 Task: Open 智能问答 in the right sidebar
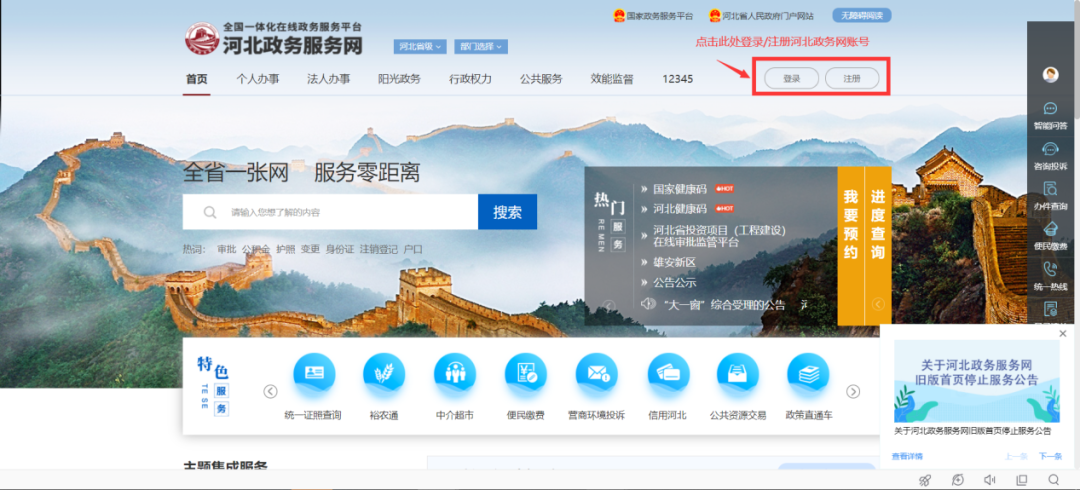tap(1050, 114)
